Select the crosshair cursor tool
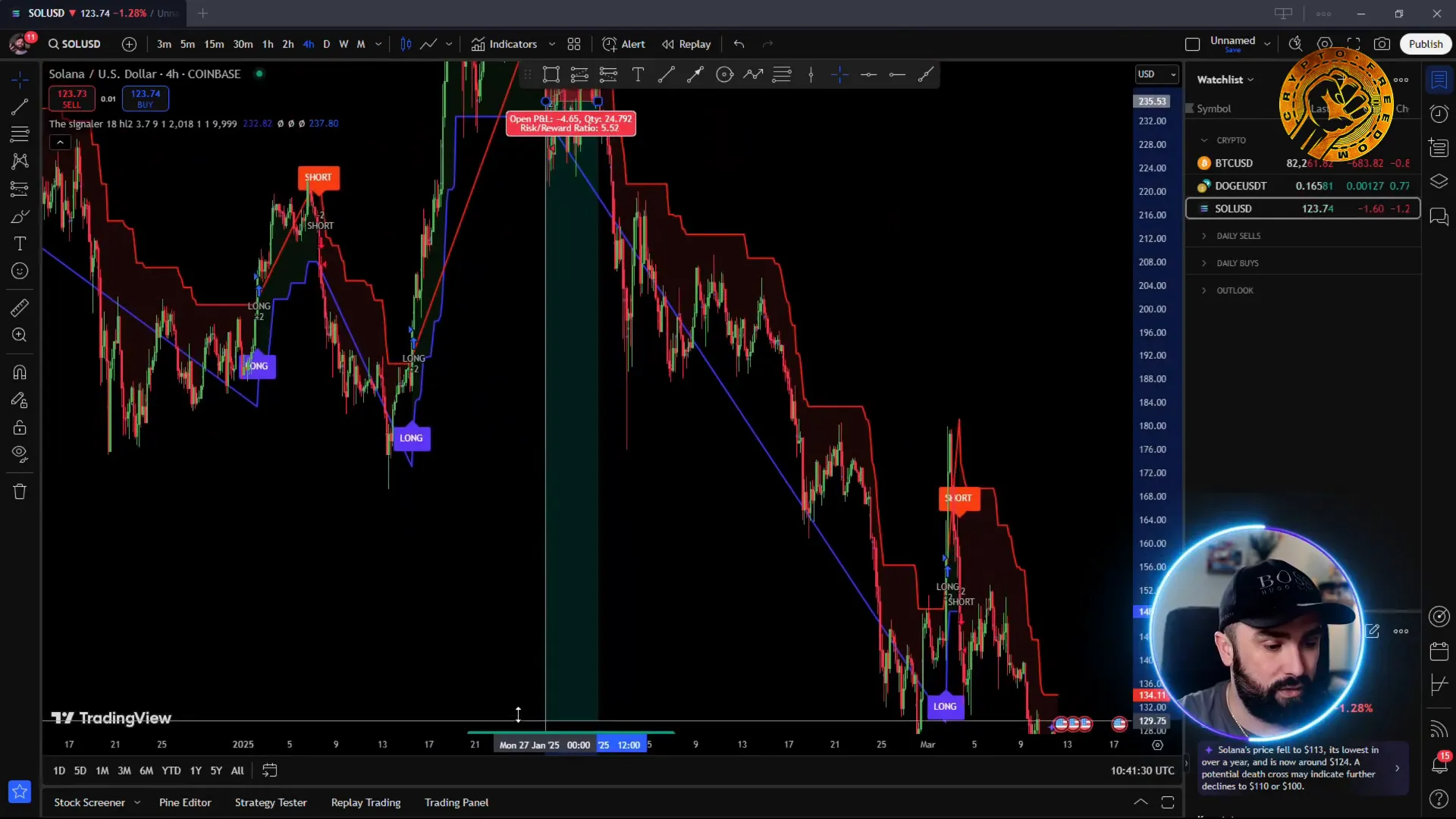This screenshot has height=819, width=1456. pyautogui.click(x=20, y=79)
